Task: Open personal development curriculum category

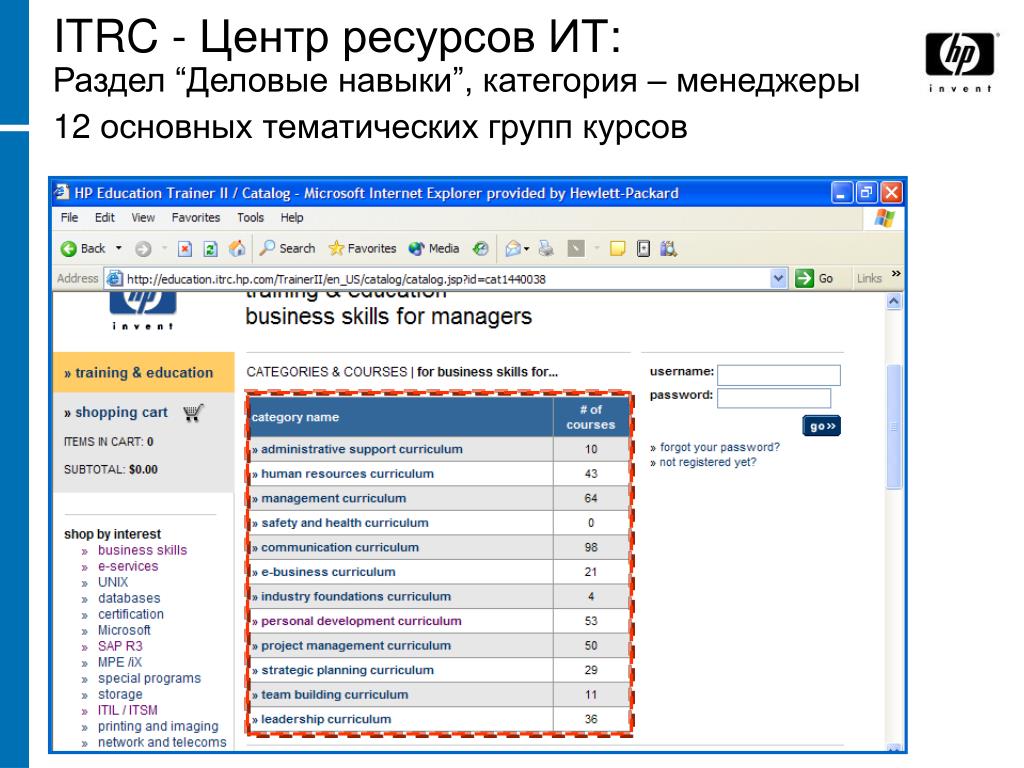Action: pos(361,621)
